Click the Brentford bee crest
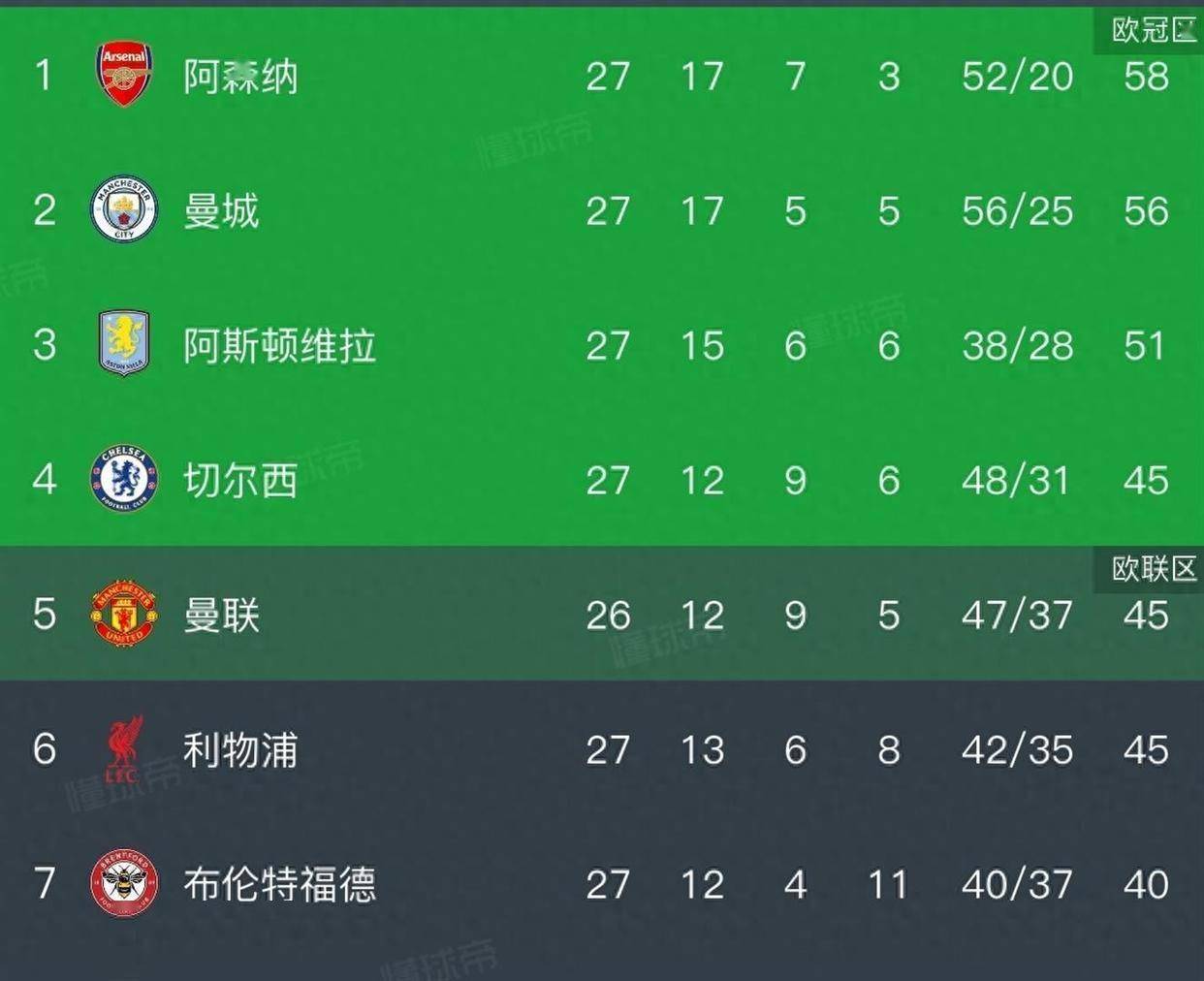 124,883
